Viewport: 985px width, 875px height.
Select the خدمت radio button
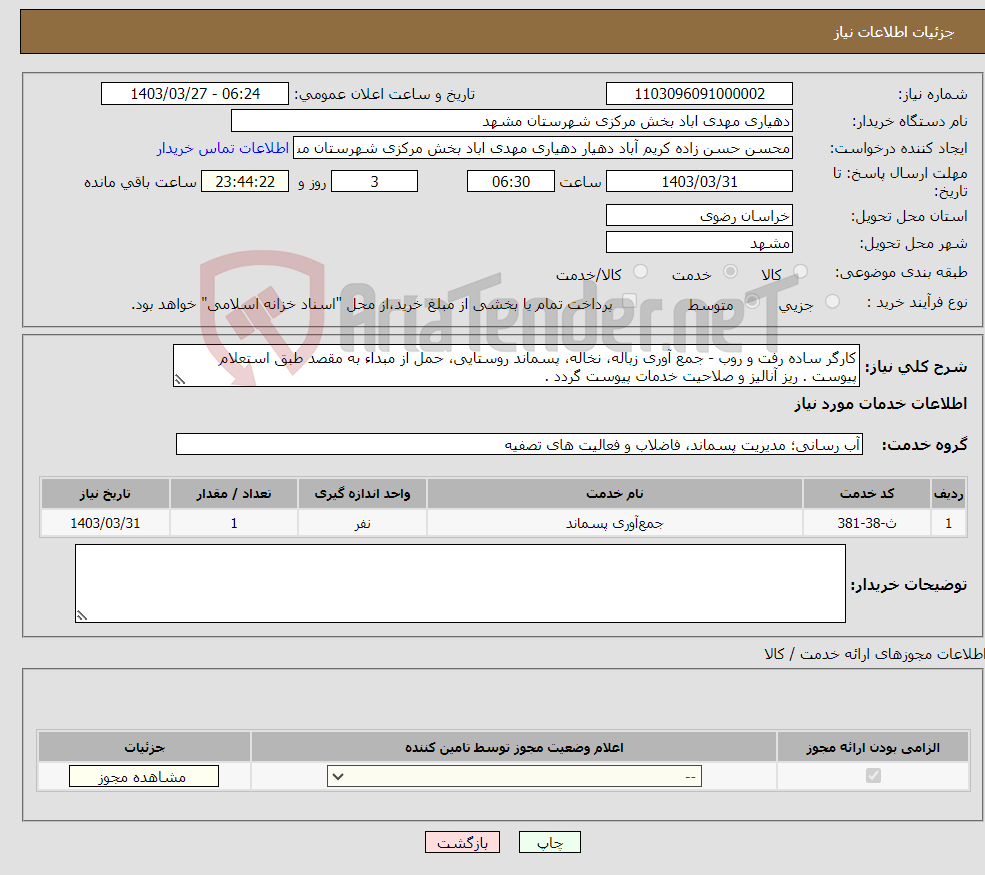(730, 272)
